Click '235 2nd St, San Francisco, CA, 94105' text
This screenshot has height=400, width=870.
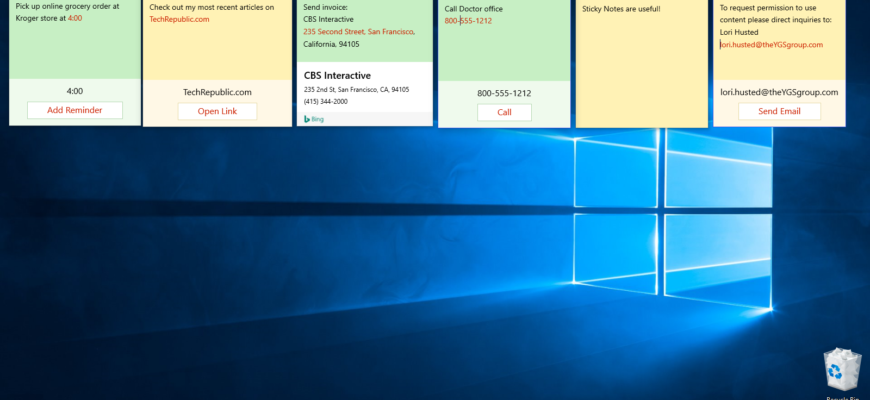coord(356,89)
